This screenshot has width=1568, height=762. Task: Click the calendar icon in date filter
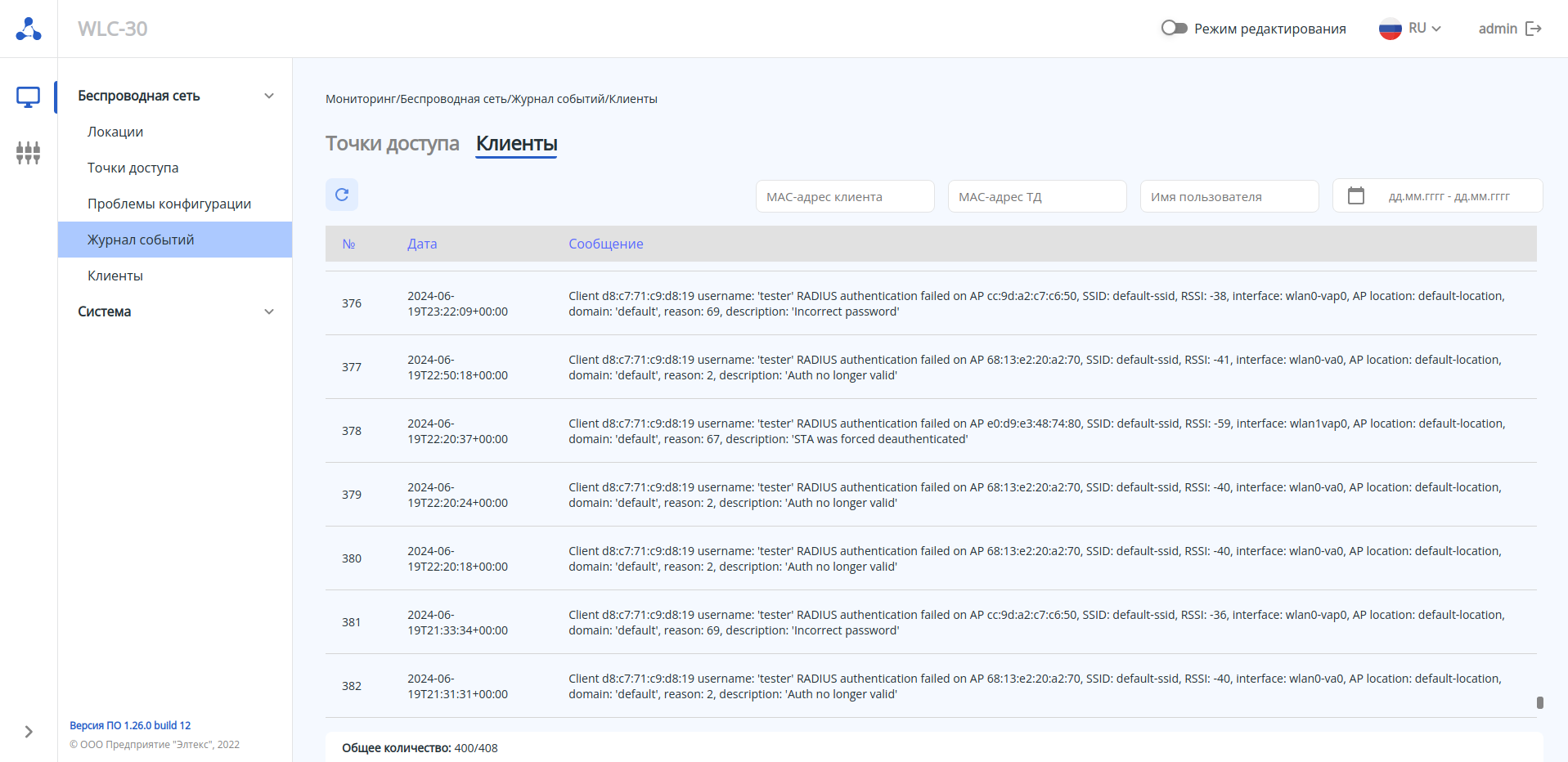[x=1356, y=196]
